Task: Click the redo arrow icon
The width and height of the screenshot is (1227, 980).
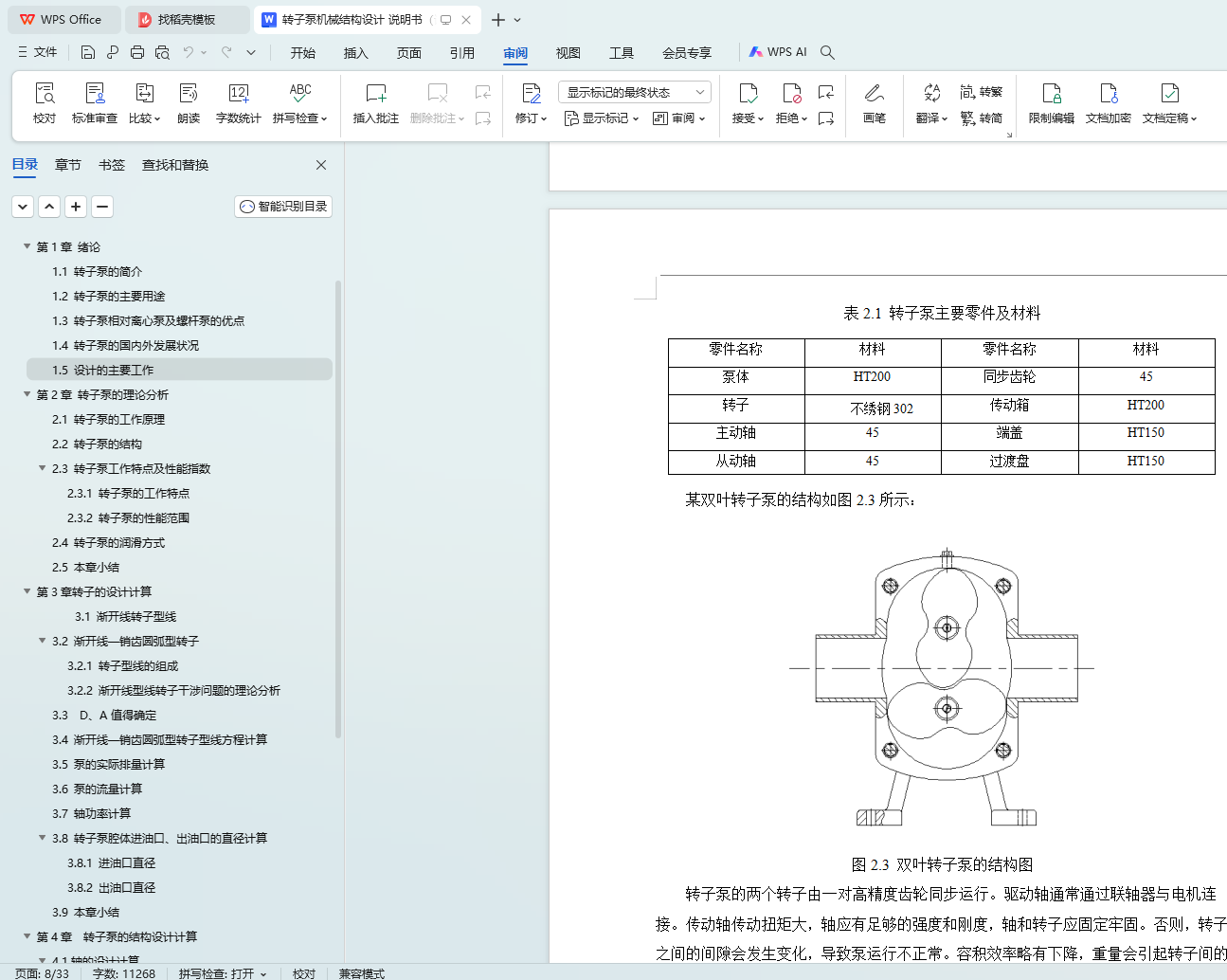Action: tap(226, 52)
